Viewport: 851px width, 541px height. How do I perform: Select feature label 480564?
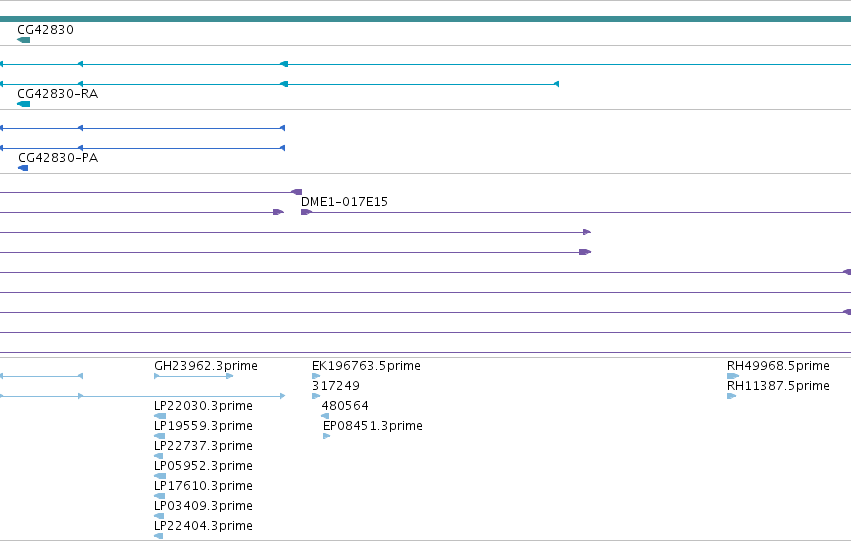pyautogui.click(x=345, y=406)
